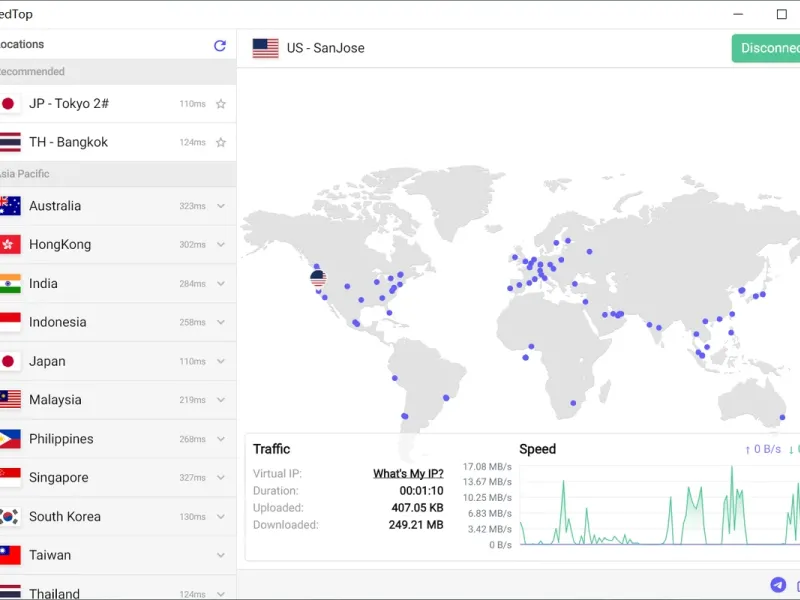Star the TH - Bangkok server

[221, 142]
